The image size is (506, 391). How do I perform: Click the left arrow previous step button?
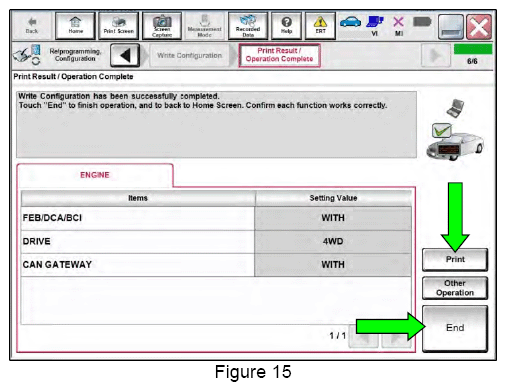(125, 55)
